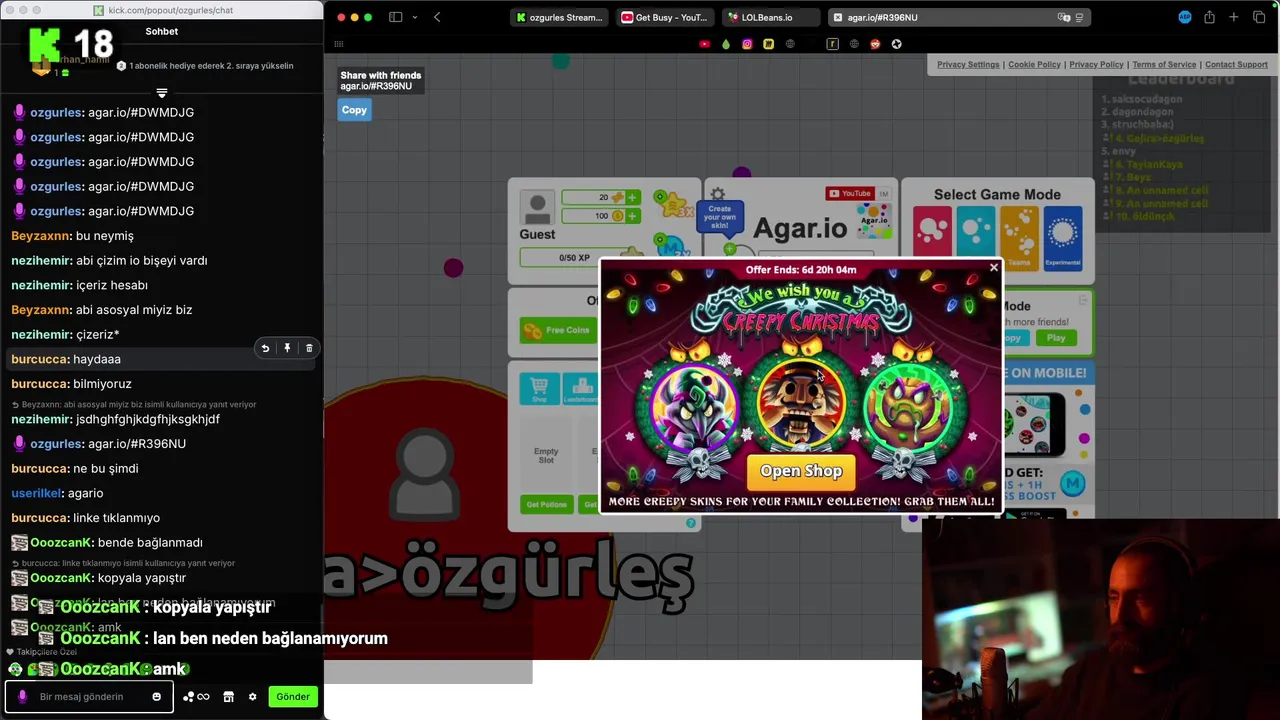The width and height of the screenshot is (1280, 720).
Task: Click the Create your own skin bubble
Action: click(x=720, y=217)
